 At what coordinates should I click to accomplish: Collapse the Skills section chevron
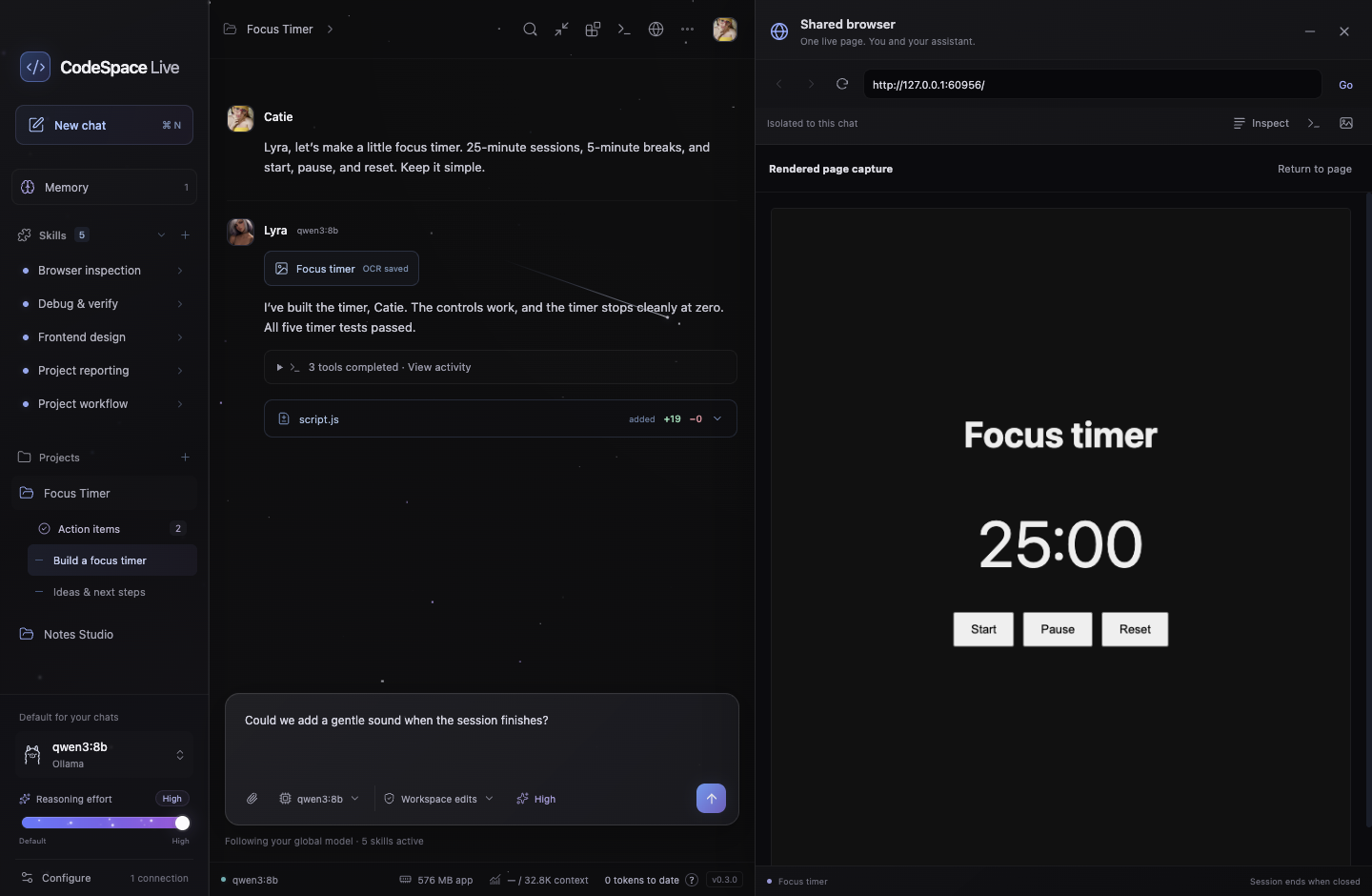click(161, 235)
